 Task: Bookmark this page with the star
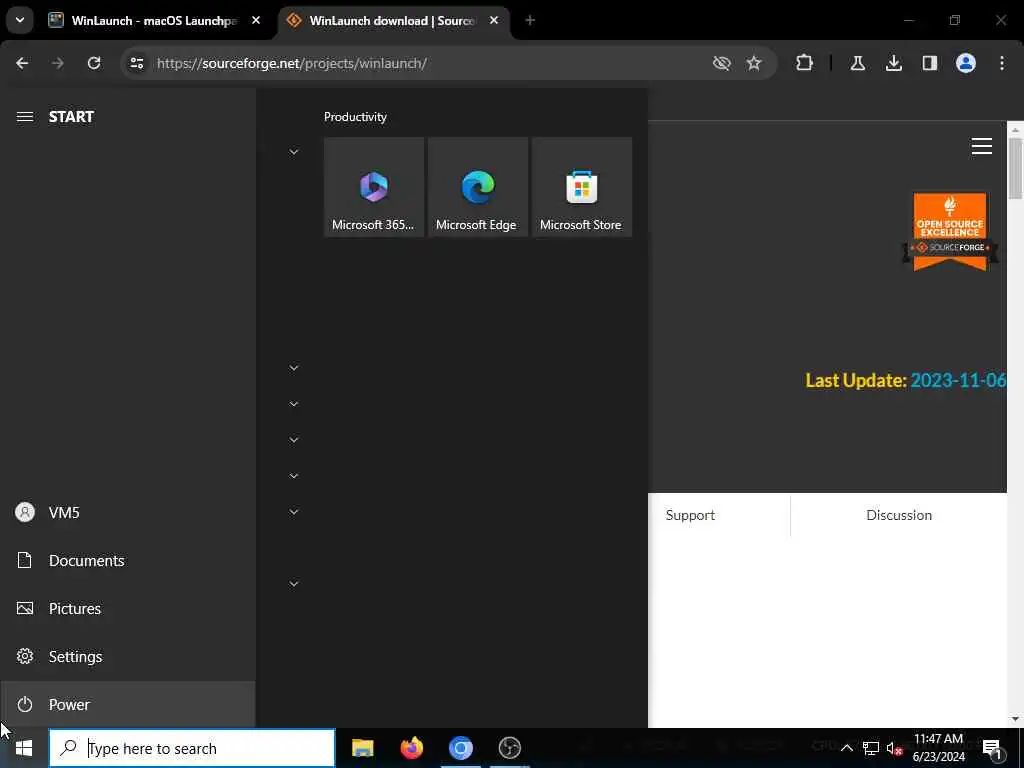pos(754,63)
